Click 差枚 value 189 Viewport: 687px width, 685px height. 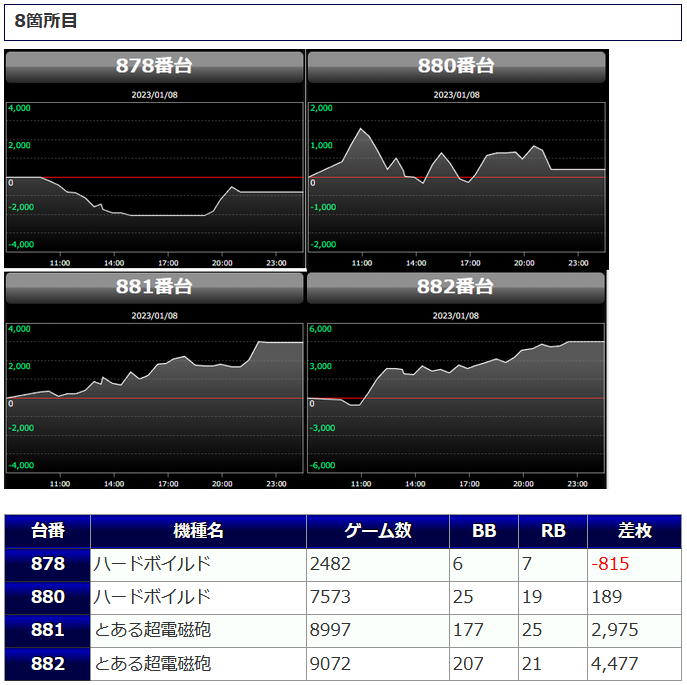[x=606, y=597]
